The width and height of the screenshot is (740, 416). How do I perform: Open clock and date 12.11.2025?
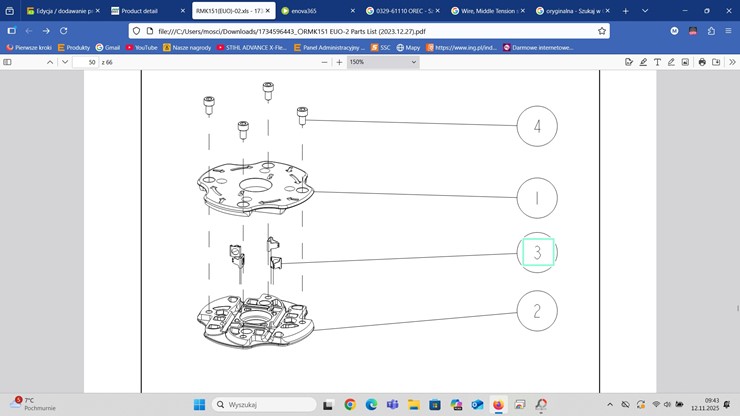point(705,404)
